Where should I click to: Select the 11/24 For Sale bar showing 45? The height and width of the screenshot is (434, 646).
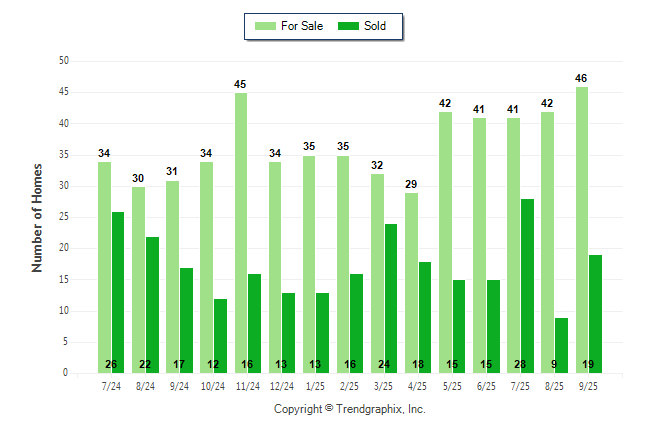tap(241, 232)
